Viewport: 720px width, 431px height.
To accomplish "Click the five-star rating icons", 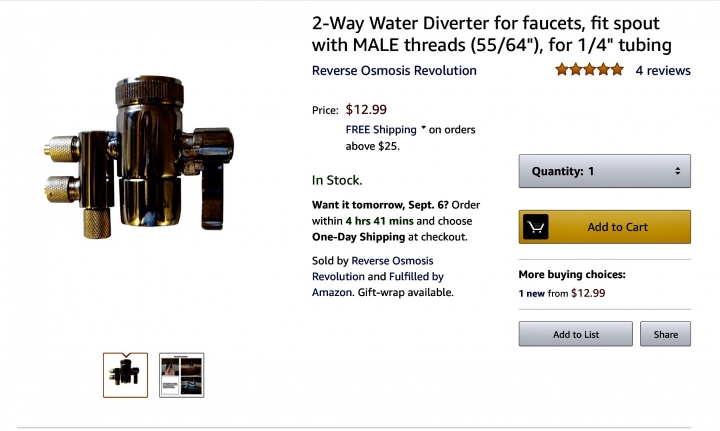I will (589, 70).
